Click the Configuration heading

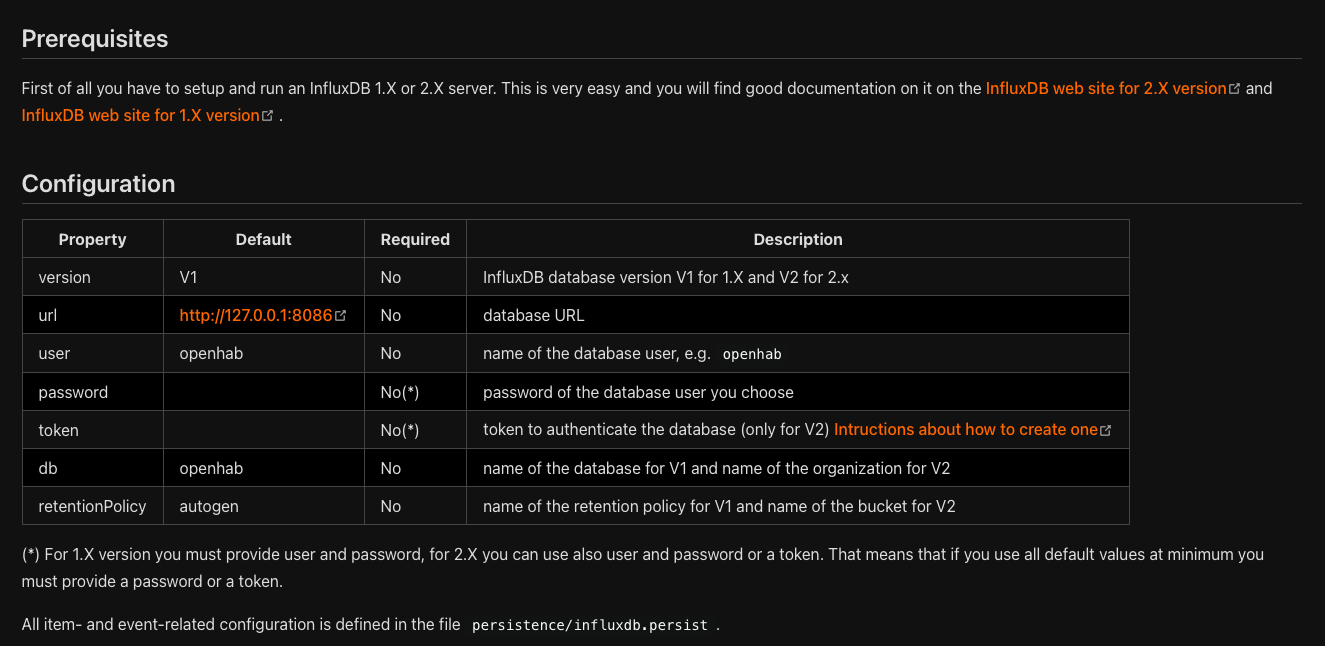pyautogui.click(x=98, y=184)
